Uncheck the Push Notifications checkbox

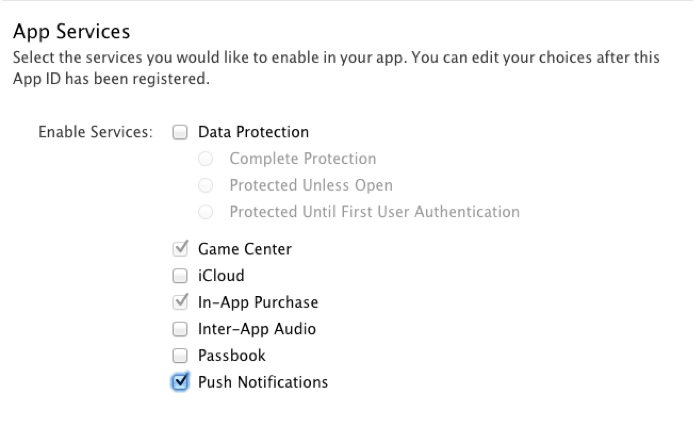(180, 382)
